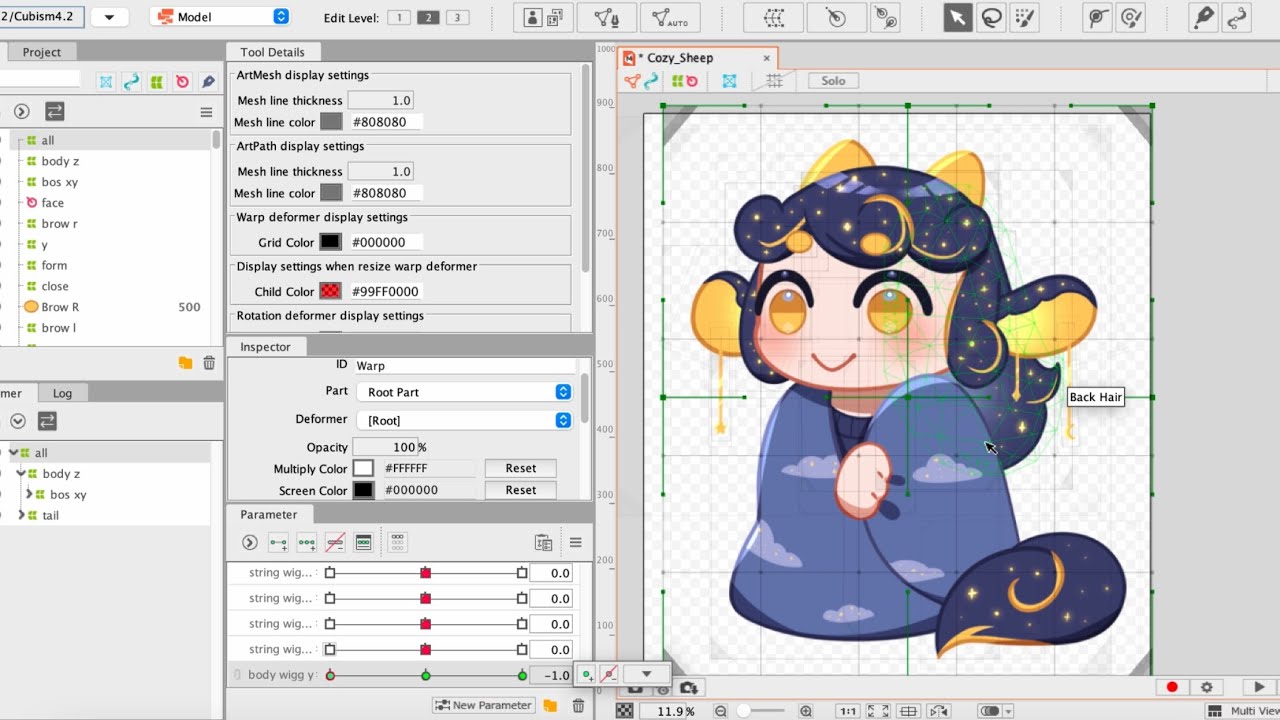Add two keys to parameter
Screen dimensions: 1280x720
(x=278, y=543)
